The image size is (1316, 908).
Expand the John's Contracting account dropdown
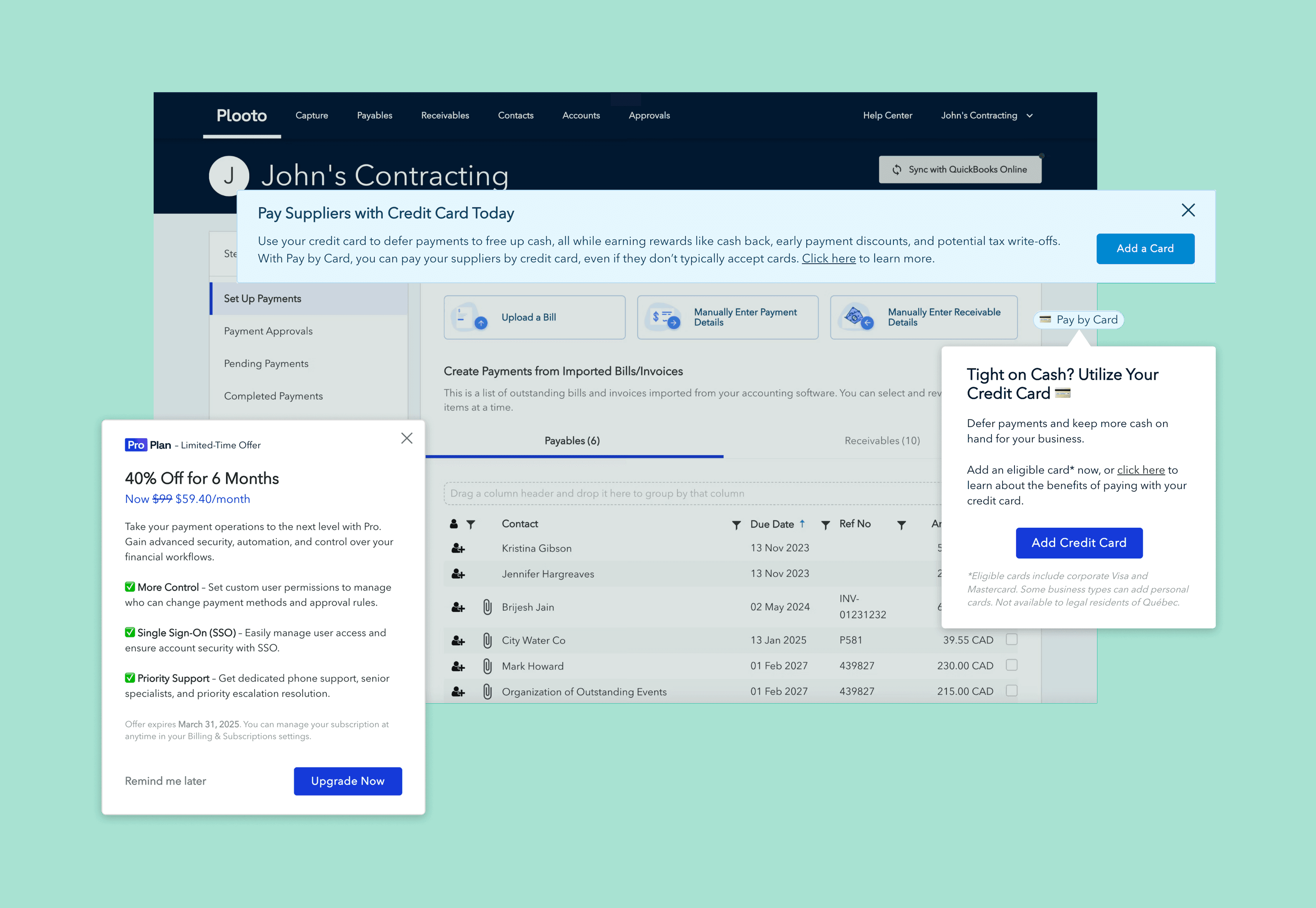(986, 116)
